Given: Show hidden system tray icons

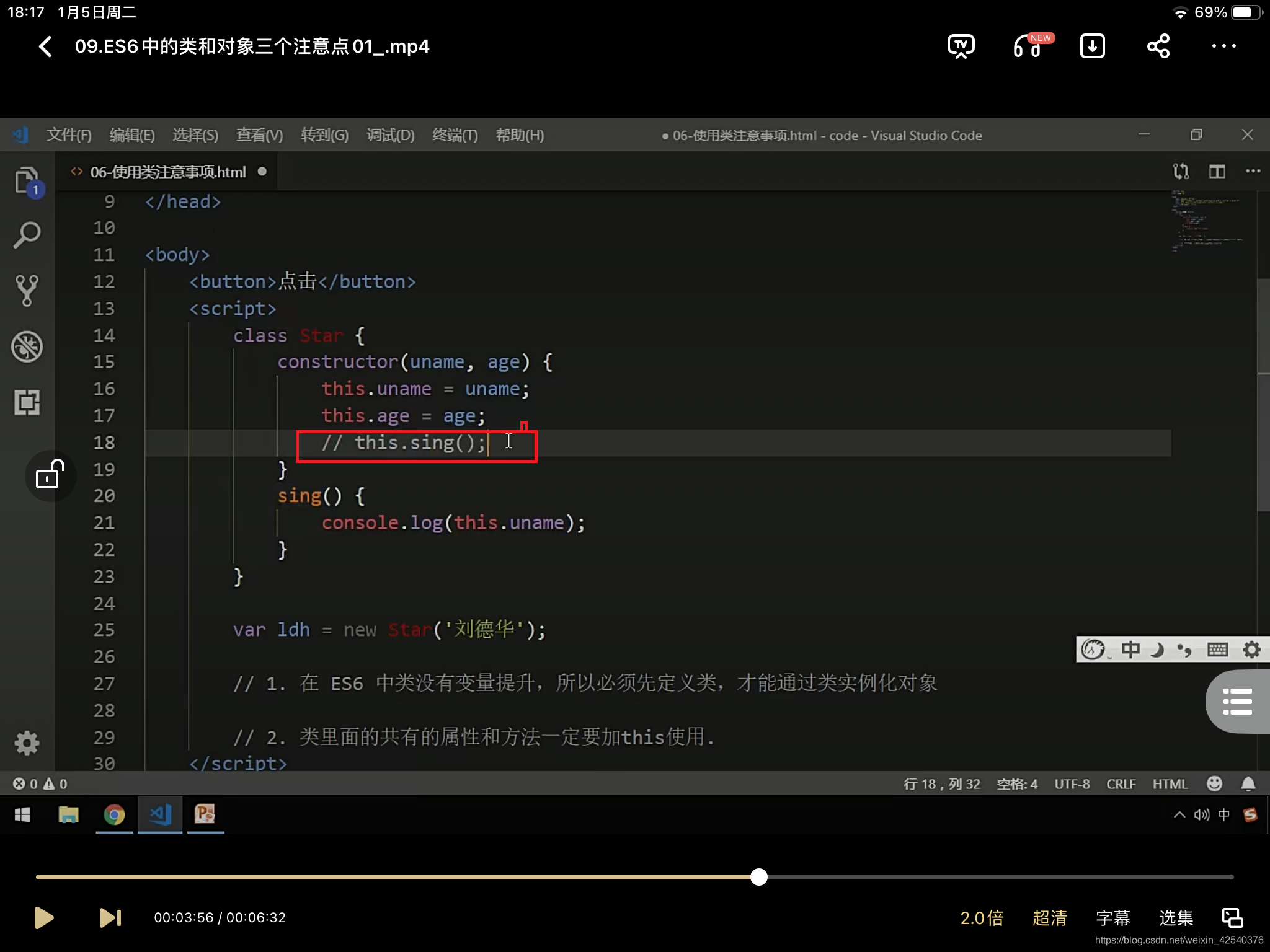Looking at the screenshot, I should (x=1179, y=814).
